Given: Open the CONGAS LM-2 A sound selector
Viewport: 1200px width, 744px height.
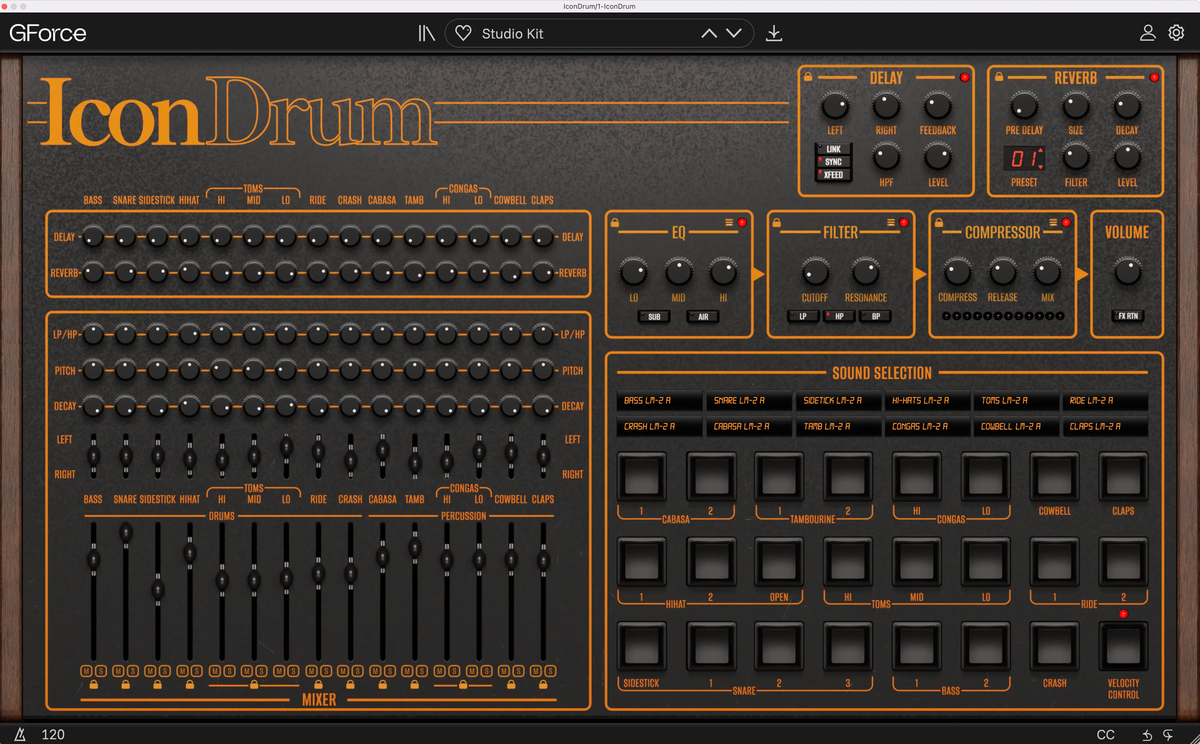Looking at the screenshot, I should click(x=927, y=427).
